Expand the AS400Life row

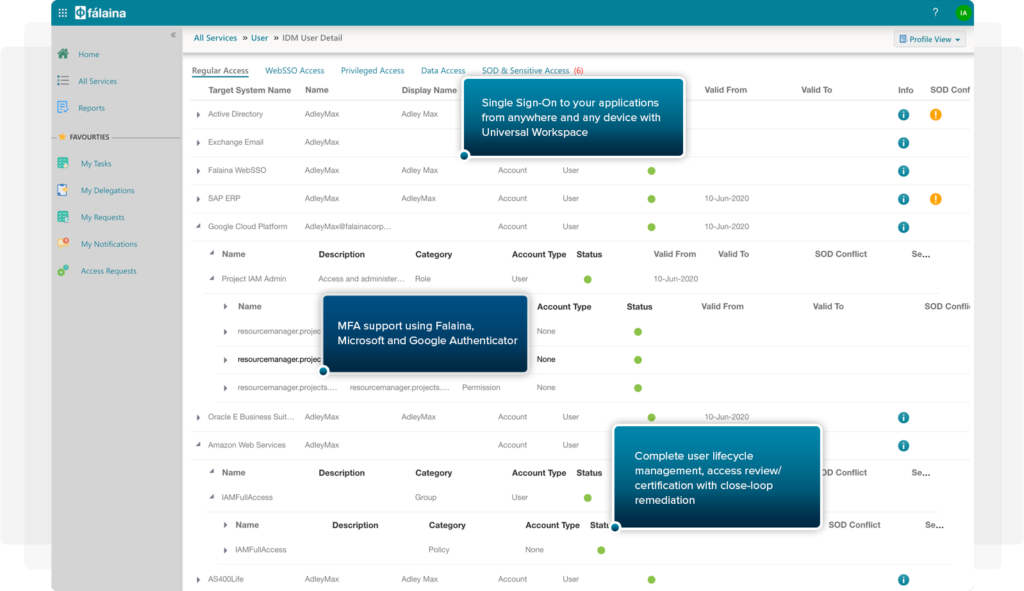click(x=198, y=580)
